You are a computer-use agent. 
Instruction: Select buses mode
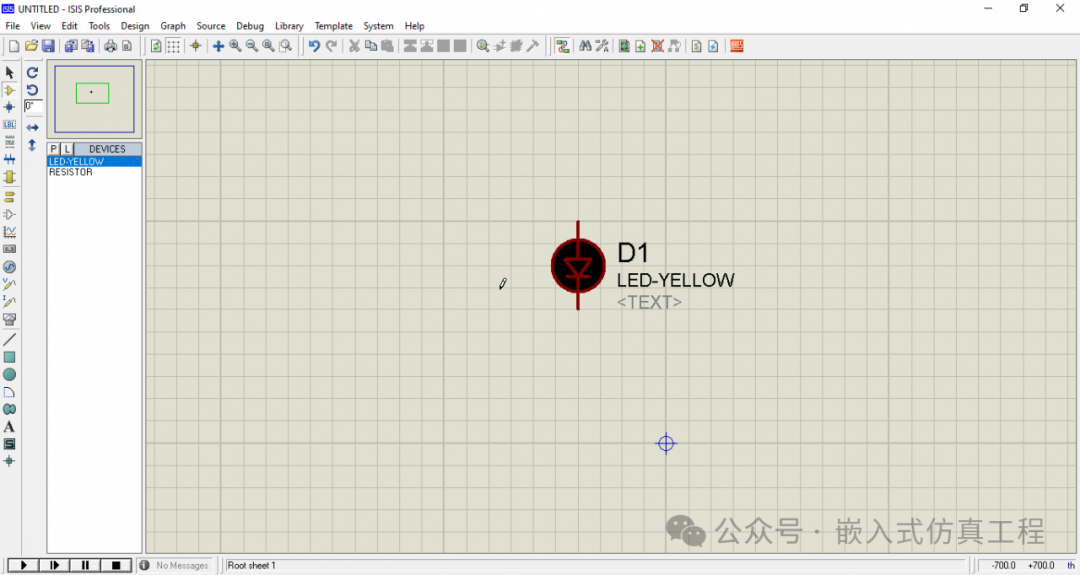[x=10, y=159]
